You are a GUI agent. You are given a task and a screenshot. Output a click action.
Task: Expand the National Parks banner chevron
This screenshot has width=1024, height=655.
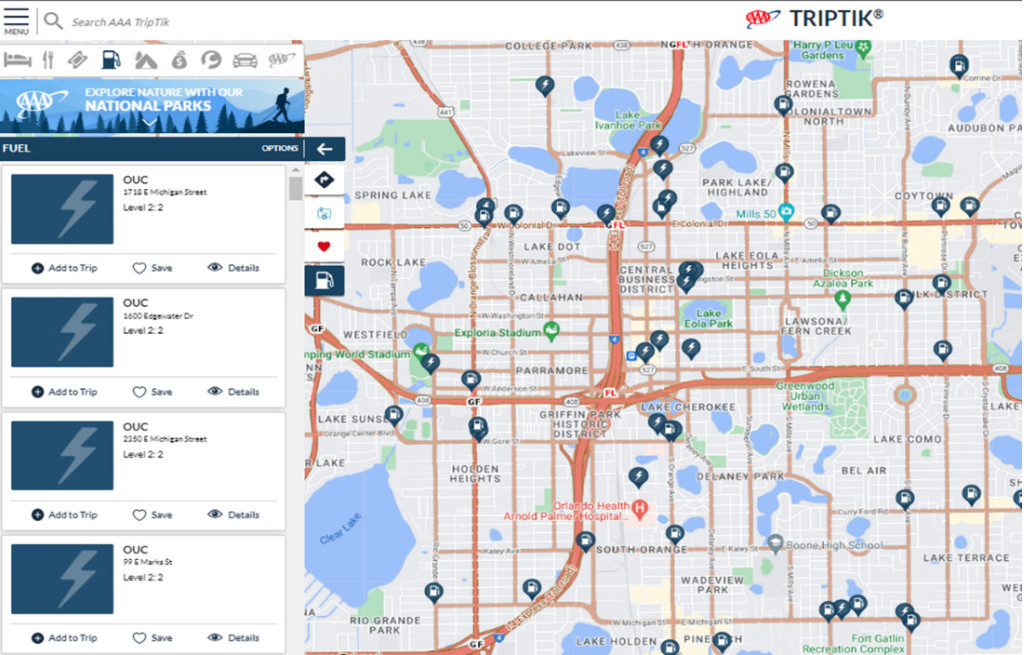pos(148,121)
